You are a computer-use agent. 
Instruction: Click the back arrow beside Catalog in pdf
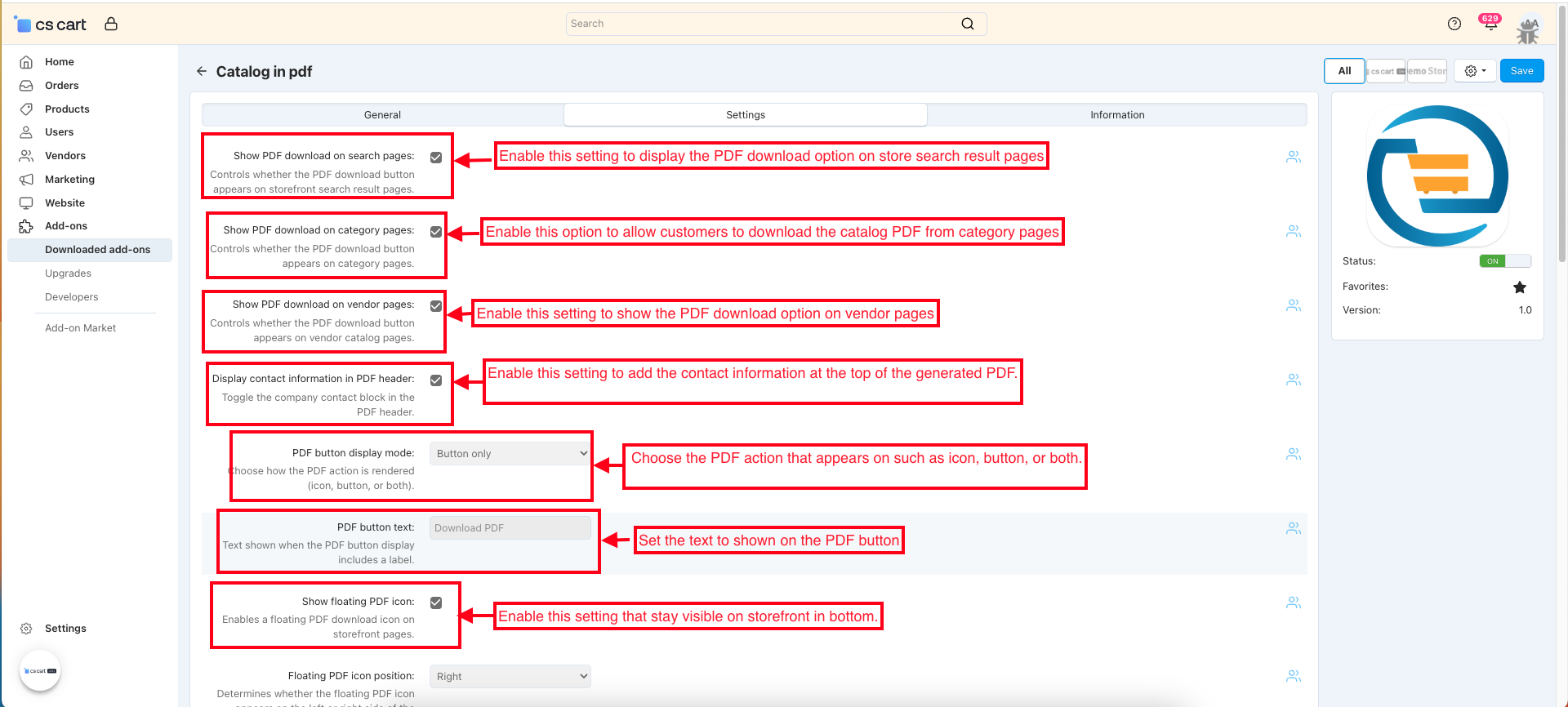coord(202,72)
